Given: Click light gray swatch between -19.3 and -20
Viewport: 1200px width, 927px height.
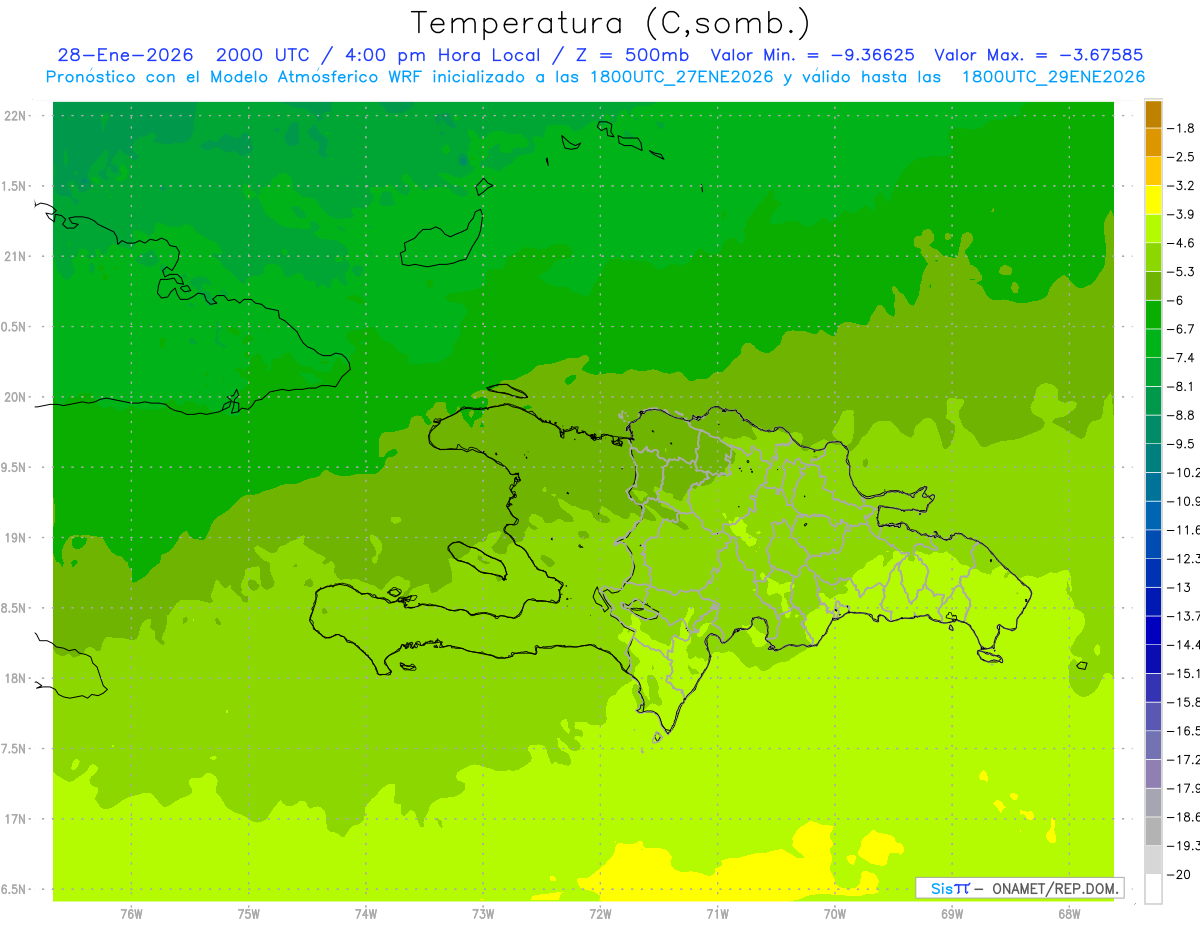Looking at the screenshot, I should click(x=1153, y=860).
